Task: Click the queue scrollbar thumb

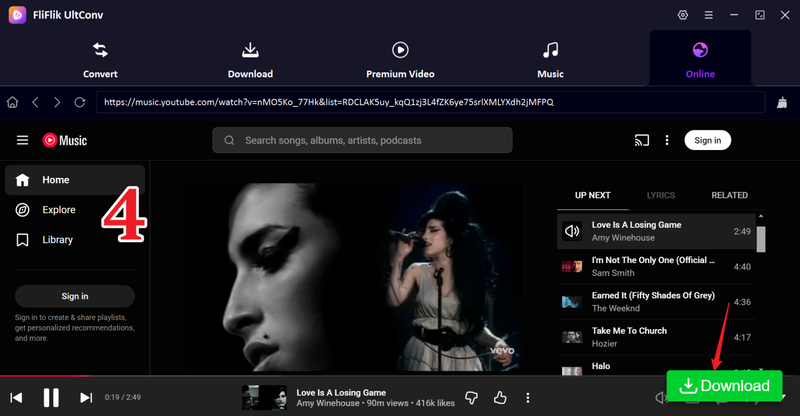Action: pos(761,239)
